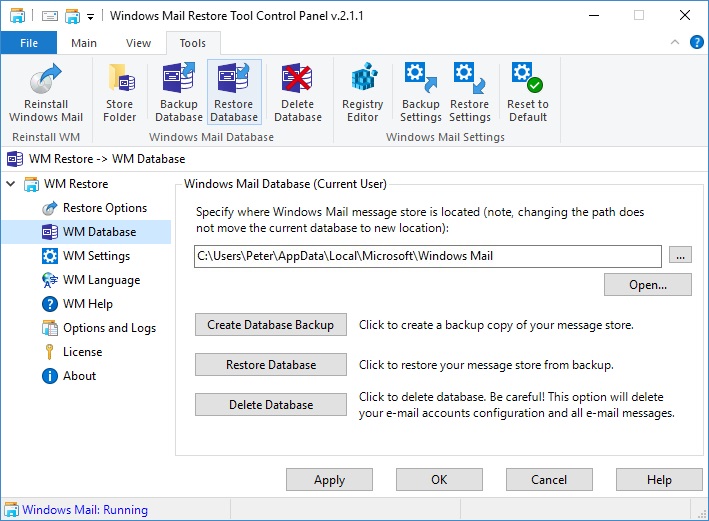Select Restore Database ribbon icon

tap(234, 92)
